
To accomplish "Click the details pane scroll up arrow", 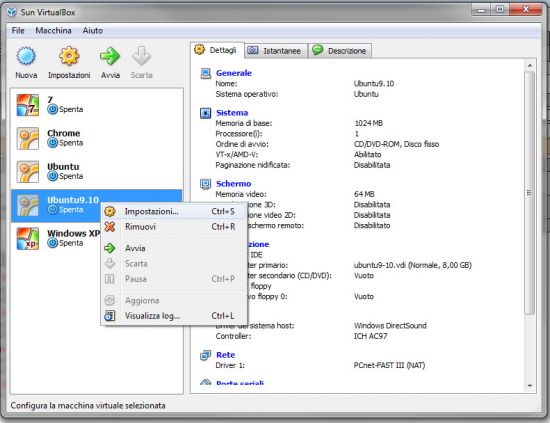I will (530, 66).
